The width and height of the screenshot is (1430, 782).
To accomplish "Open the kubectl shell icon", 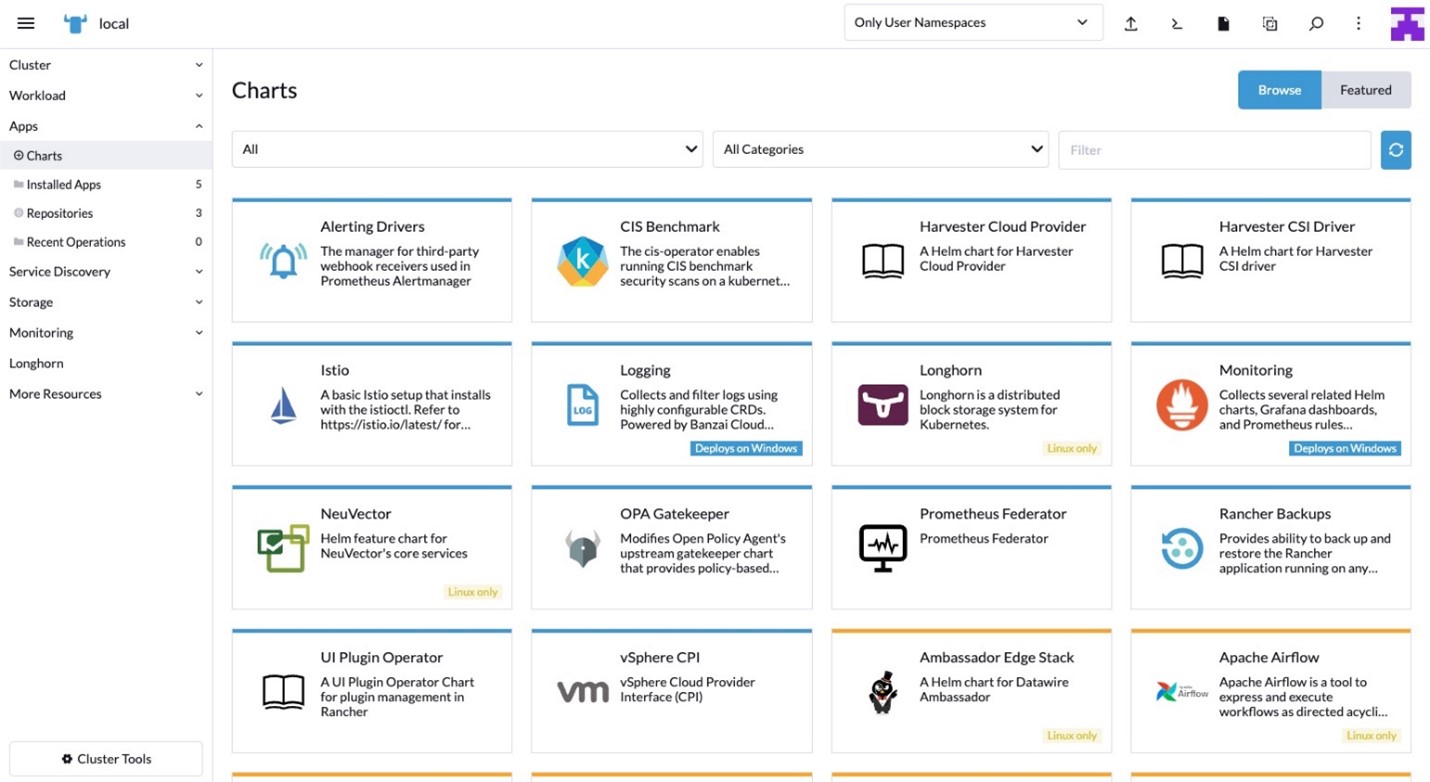I will [1177, 23].
